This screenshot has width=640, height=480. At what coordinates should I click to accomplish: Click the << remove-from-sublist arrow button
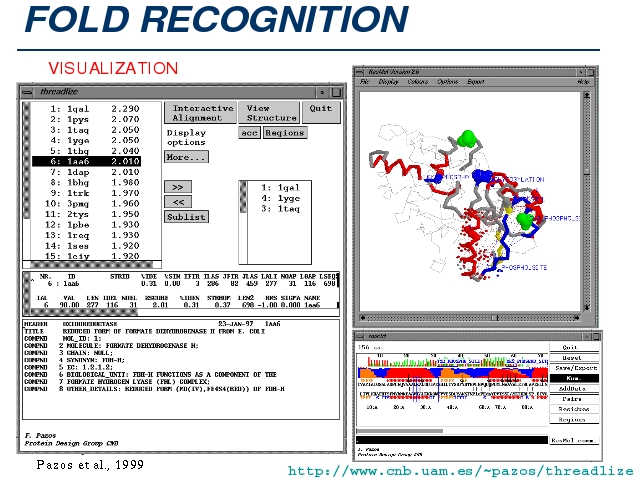pos(176,202)
